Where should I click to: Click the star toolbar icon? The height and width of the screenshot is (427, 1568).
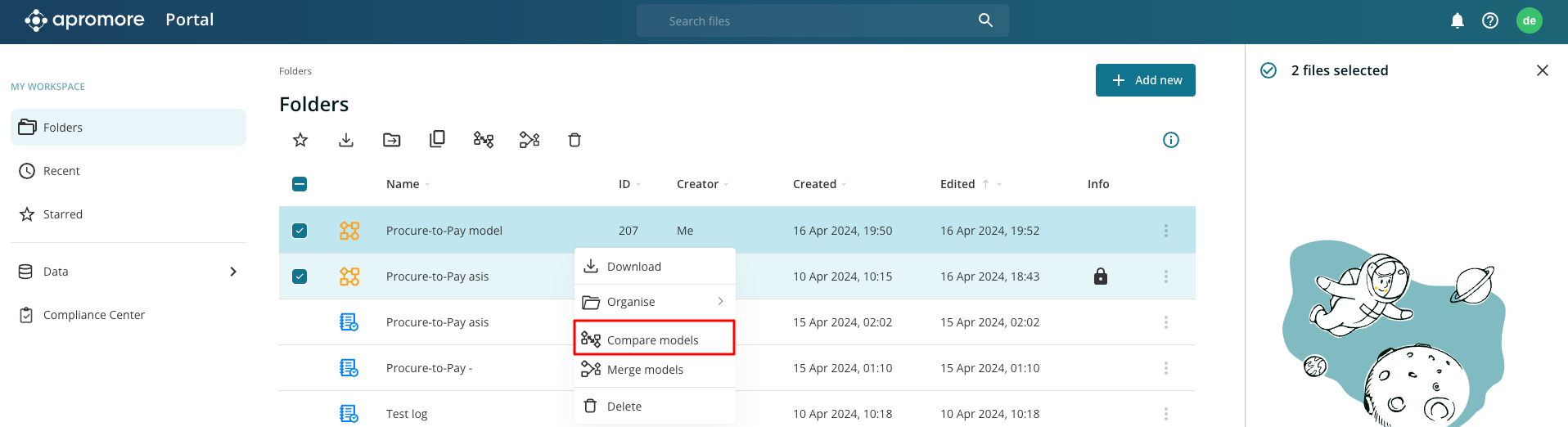click(x=300, y=140)
